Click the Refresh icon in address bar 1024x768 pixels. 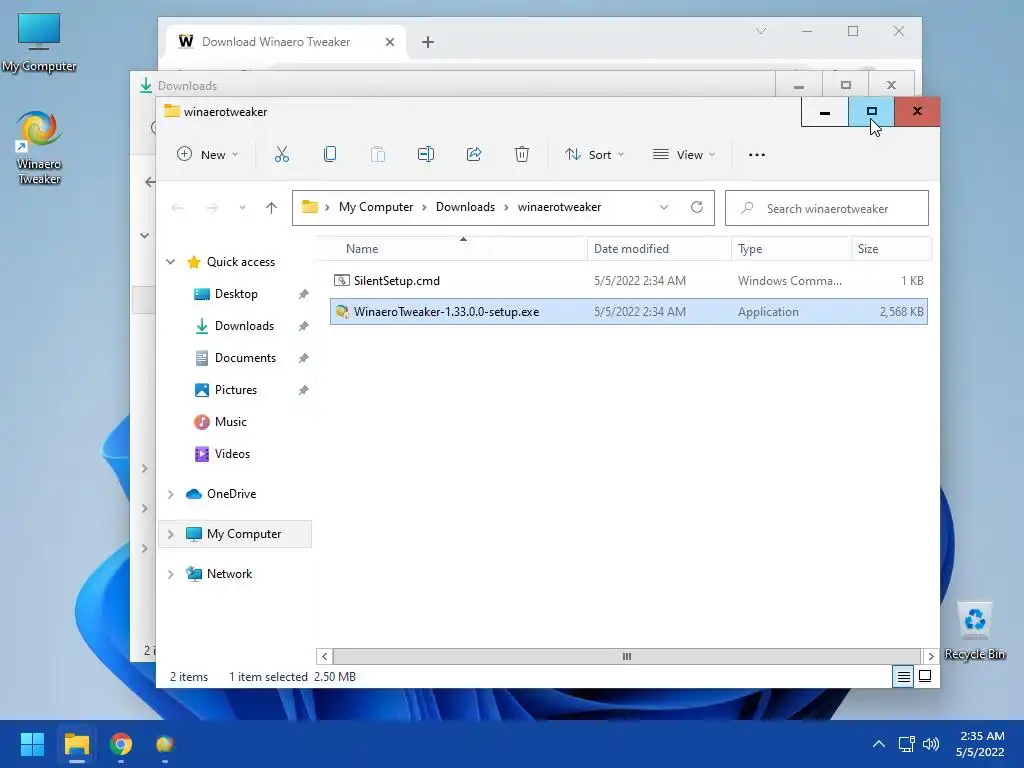click(697, 207)
